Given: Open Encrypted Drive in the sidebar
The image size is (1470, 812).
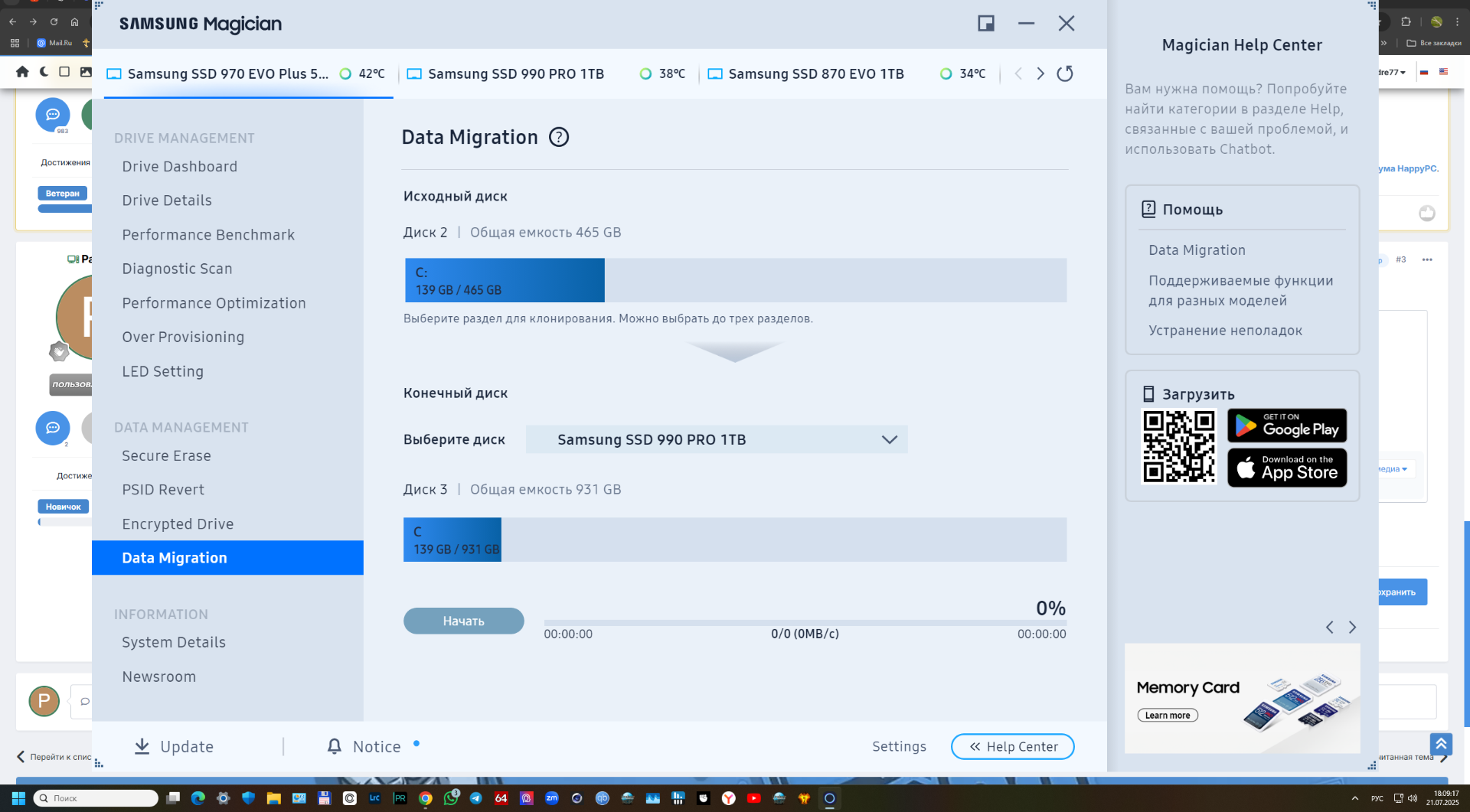Looking at the screenshot, I should click(x=178, y=524).
